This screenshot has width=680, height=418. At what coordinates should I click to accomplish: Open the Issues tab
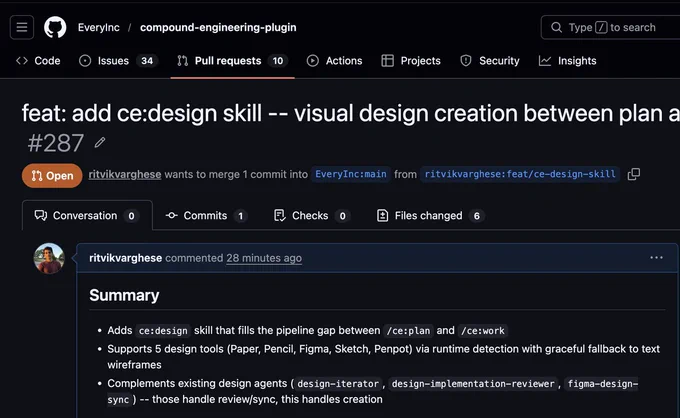pos(117,61)
